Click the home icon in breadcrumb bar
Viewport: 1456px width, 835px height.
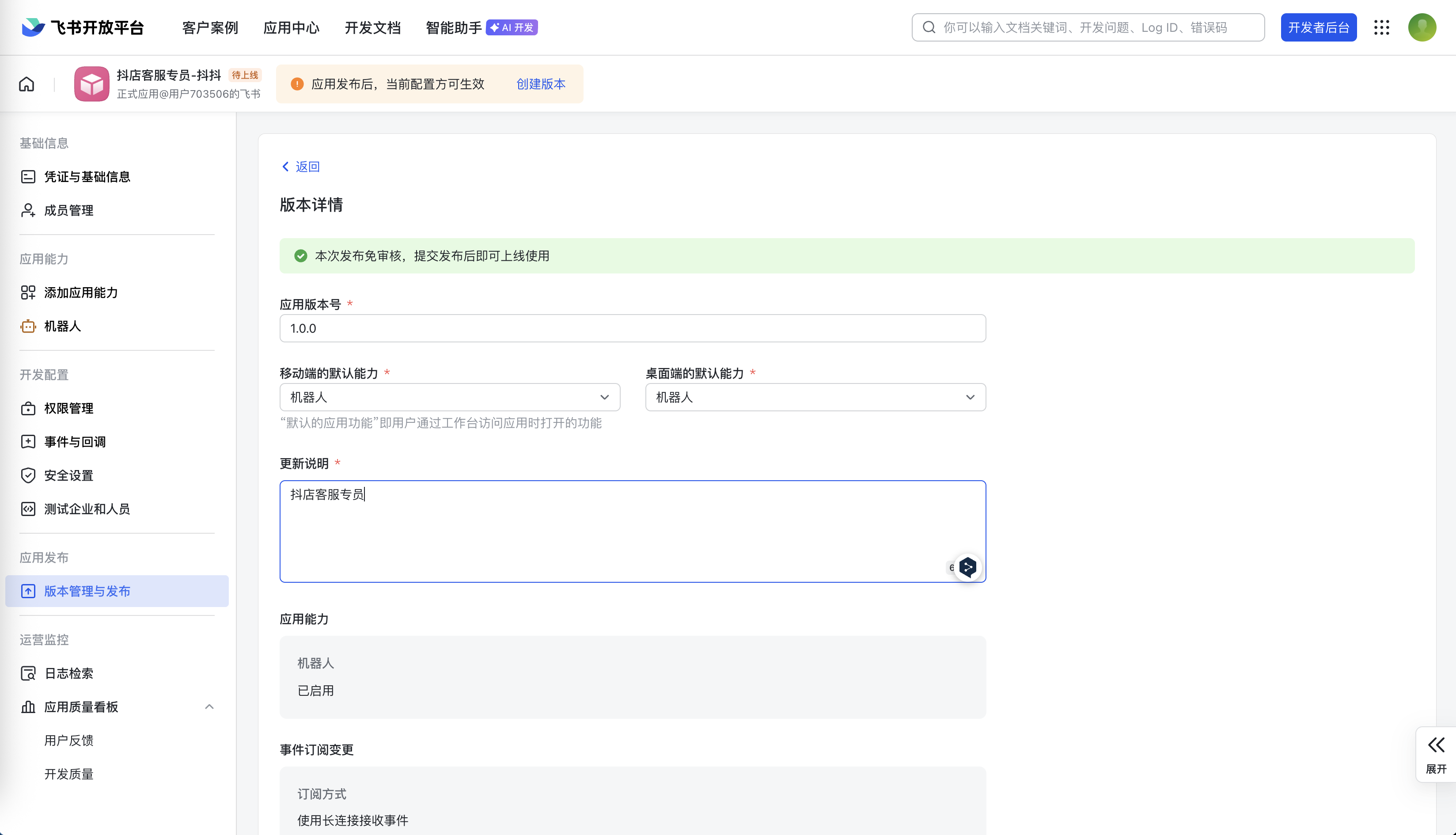27,84
